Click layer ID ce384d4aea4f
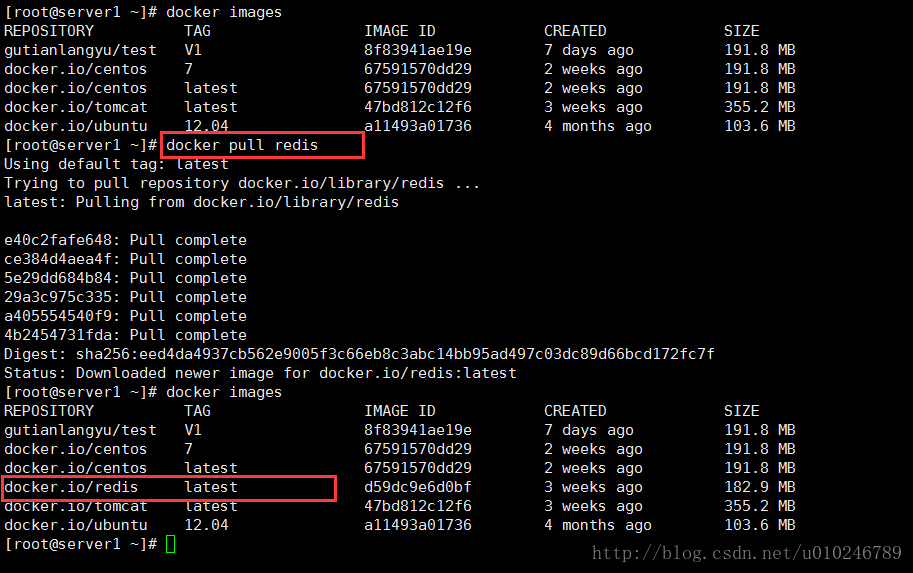The height and width of the screenshot is (573, 913). tap(58, 259)
